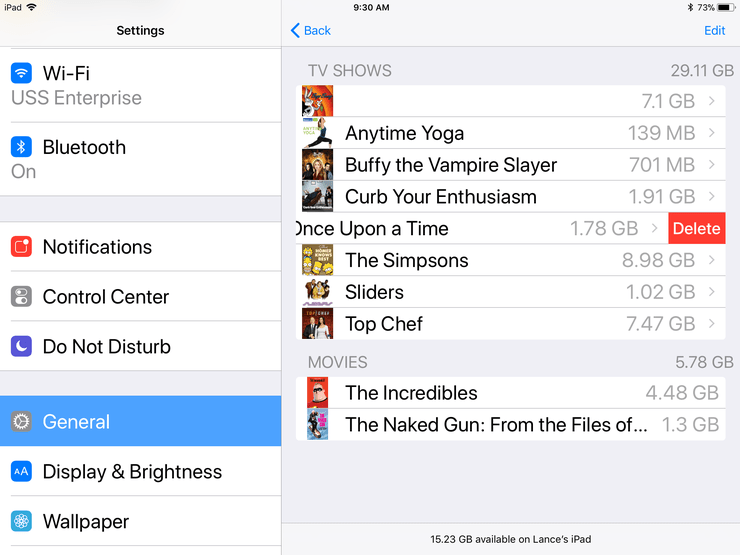740x555 pixels.
Task: Open Do Not Disturb settings
Action: tap(141, 346)
